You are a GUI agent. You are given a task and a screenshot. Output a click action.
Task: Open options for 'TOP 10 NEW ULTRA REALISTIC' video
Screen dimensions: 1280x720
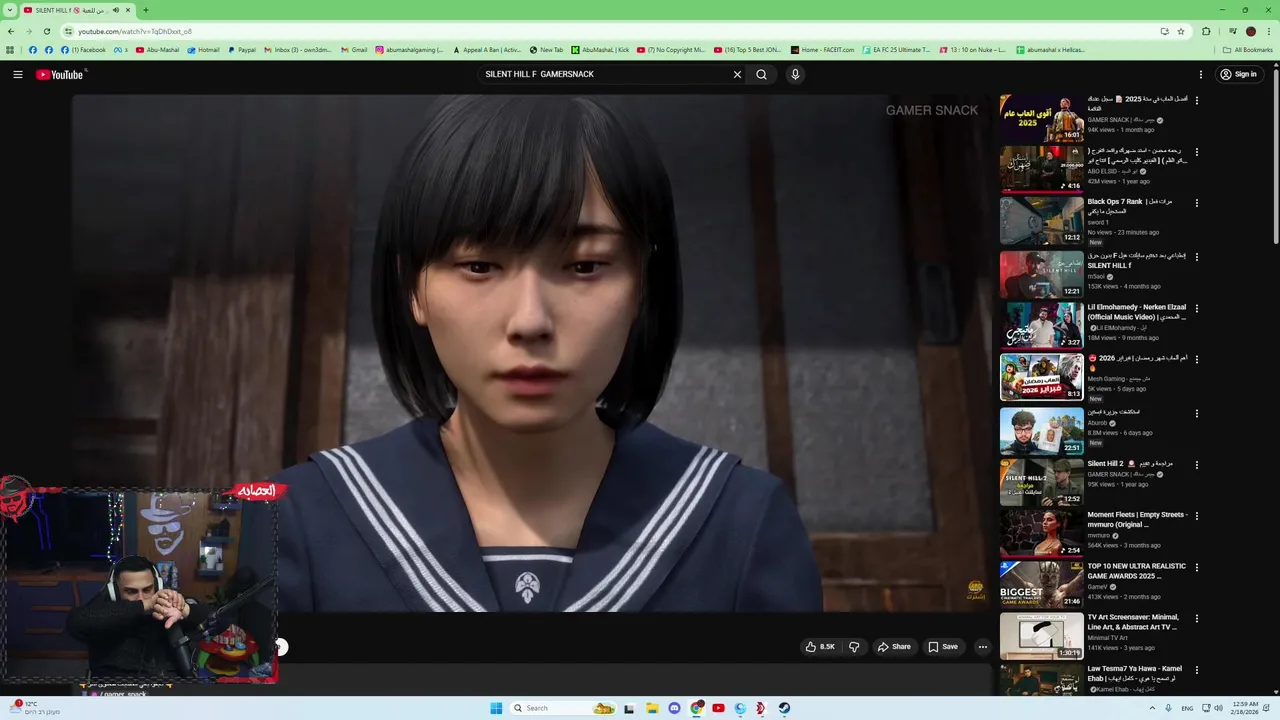1197,567
